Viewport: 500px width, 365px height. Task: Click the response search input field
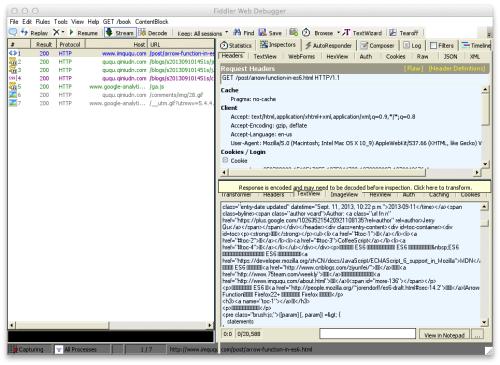point(367,334)
